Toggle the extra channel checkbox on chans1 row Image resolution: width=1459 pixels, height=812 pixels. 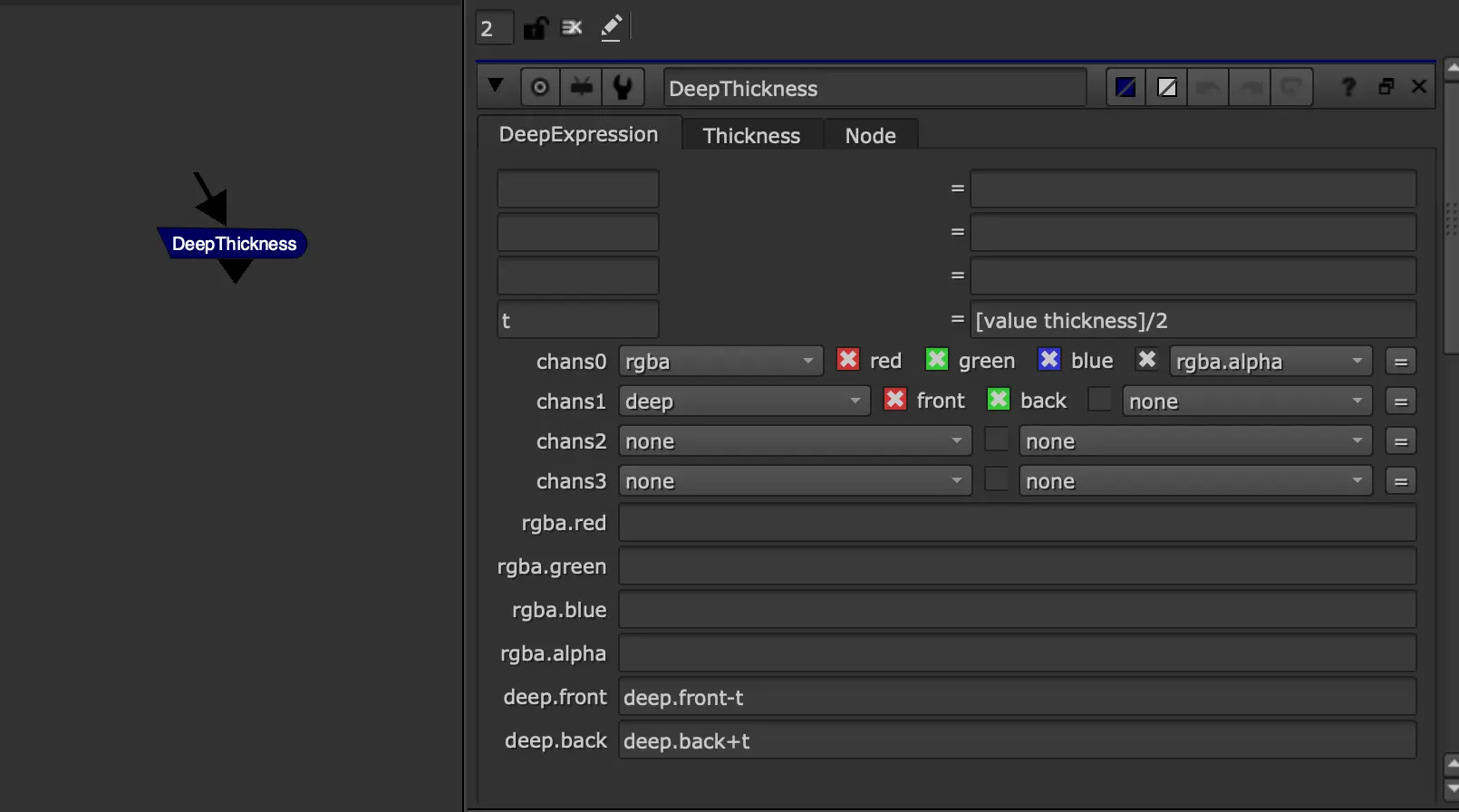(x=1100, y=400)
